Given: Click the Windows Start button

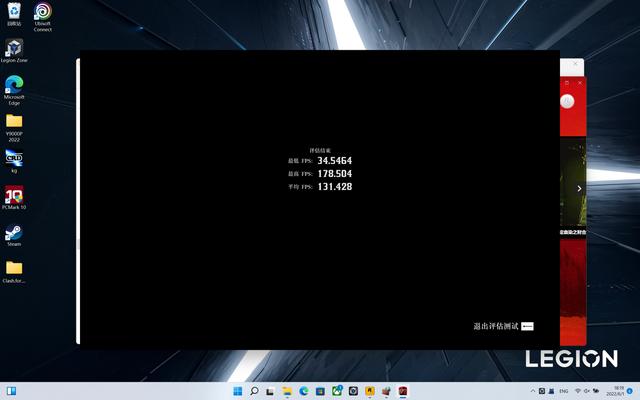Looking at the screenshot, I should pyautogui.click(x=238, y=390).
